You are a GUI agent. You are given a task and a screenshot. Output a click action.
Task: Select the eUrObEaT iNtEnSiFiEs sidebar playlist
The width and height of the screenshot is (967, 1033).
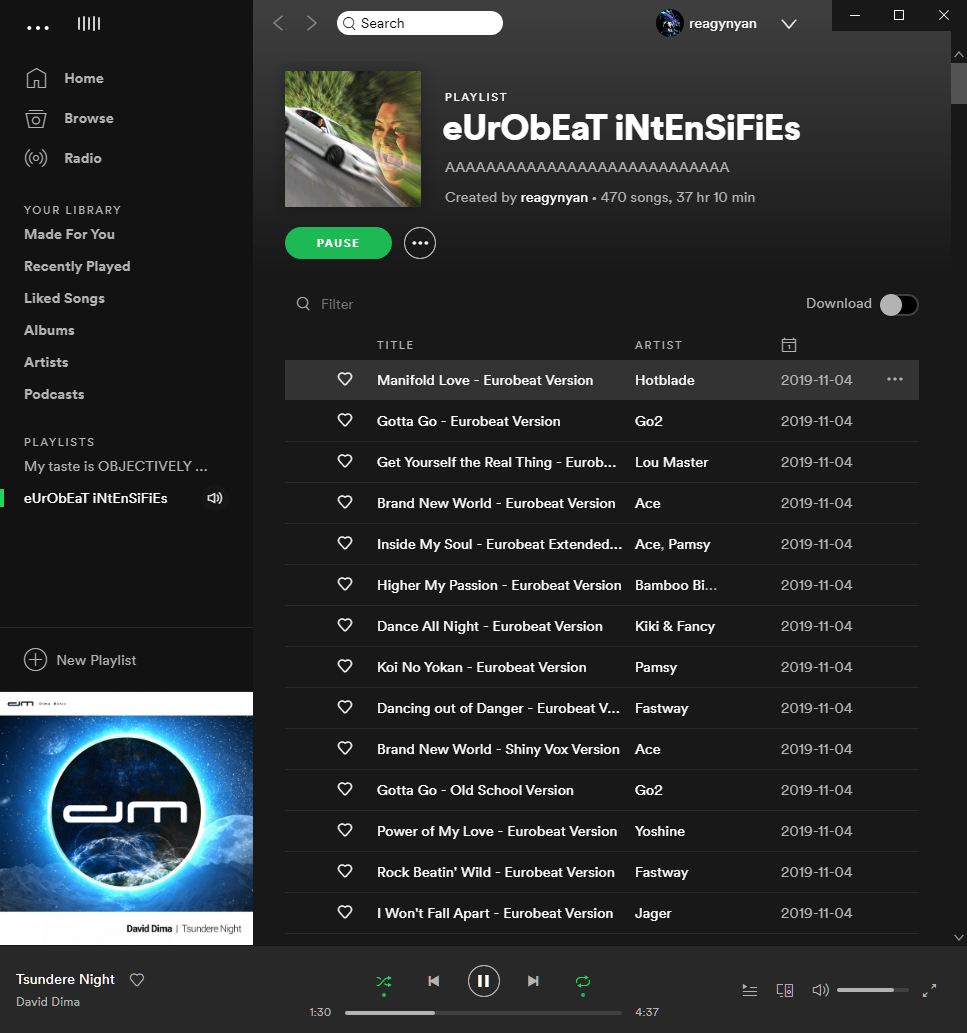[x=96, y=498]
